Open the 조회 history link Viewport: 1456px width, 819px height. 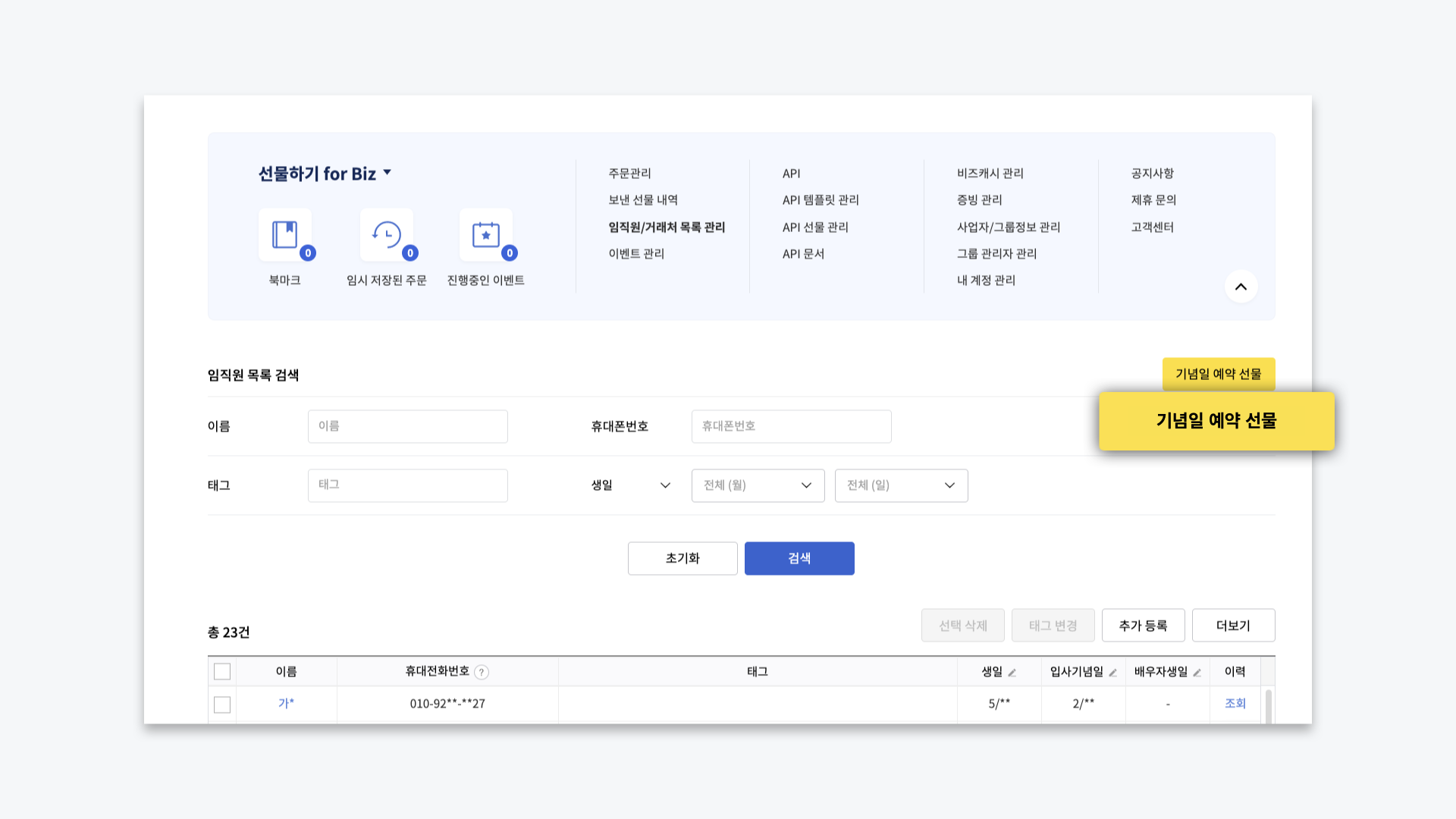[x=1235, y=704]
